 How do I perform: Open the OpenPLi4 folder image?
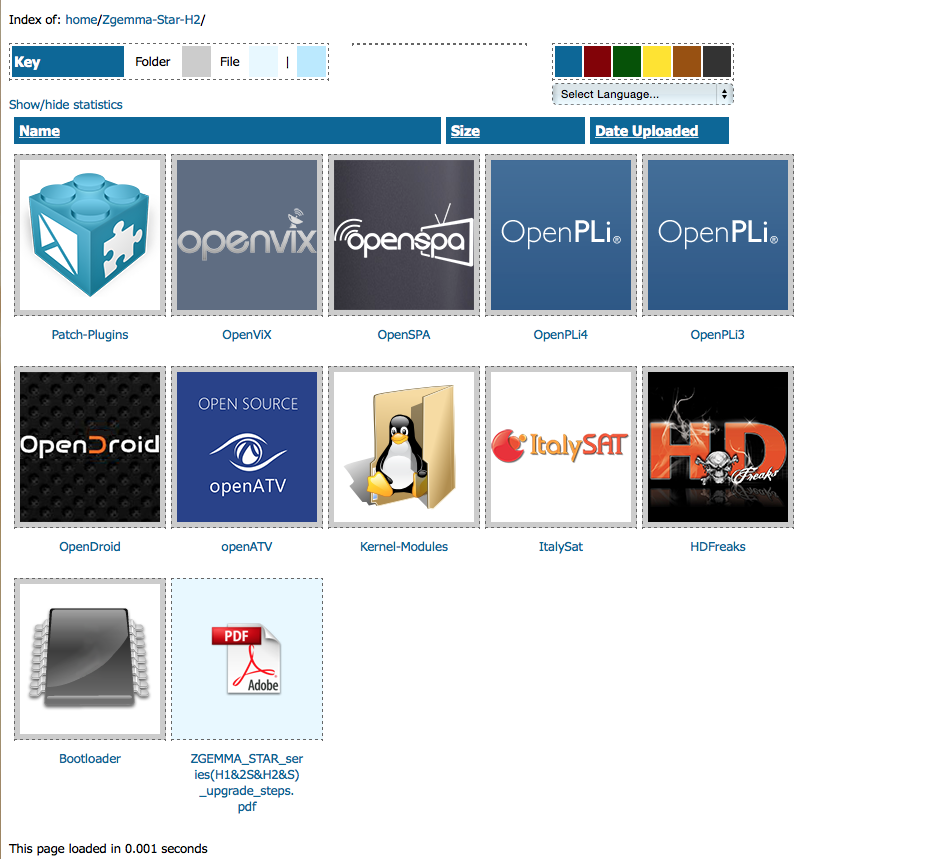[x=561, y=235]
